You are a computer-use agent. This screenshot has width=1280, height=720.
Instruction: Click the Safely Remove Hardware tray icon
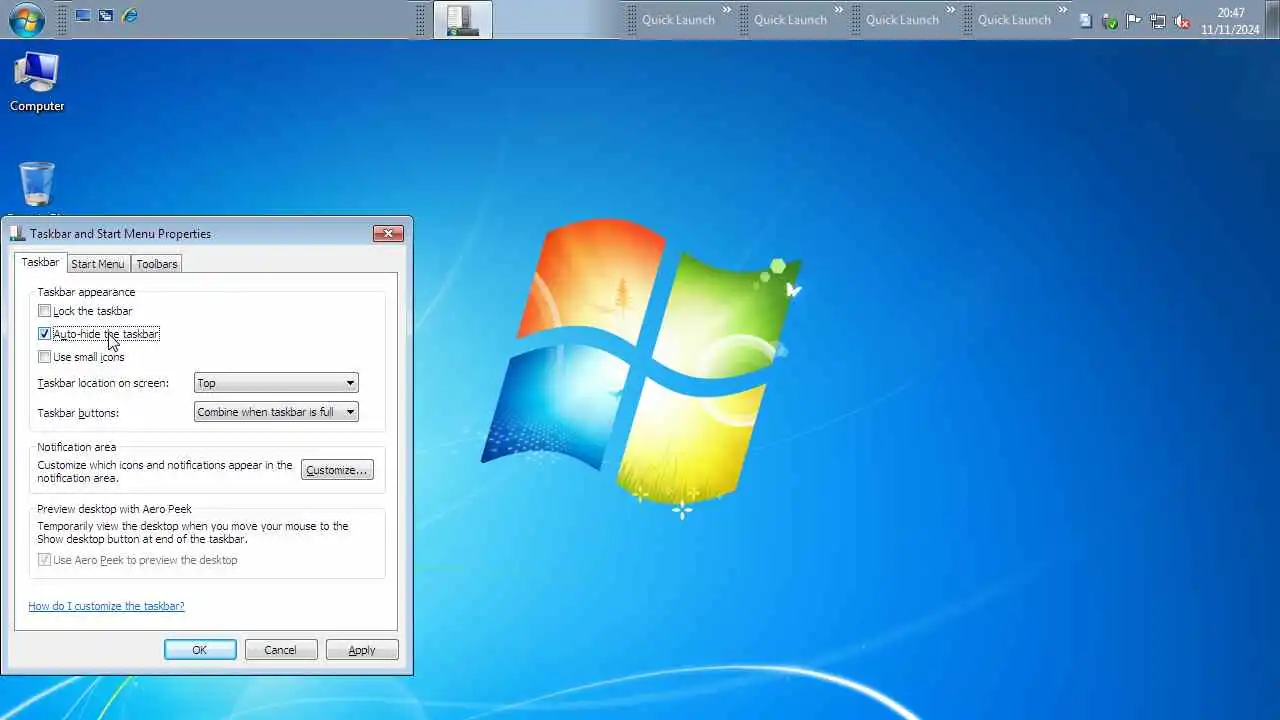pos(1109,20)
